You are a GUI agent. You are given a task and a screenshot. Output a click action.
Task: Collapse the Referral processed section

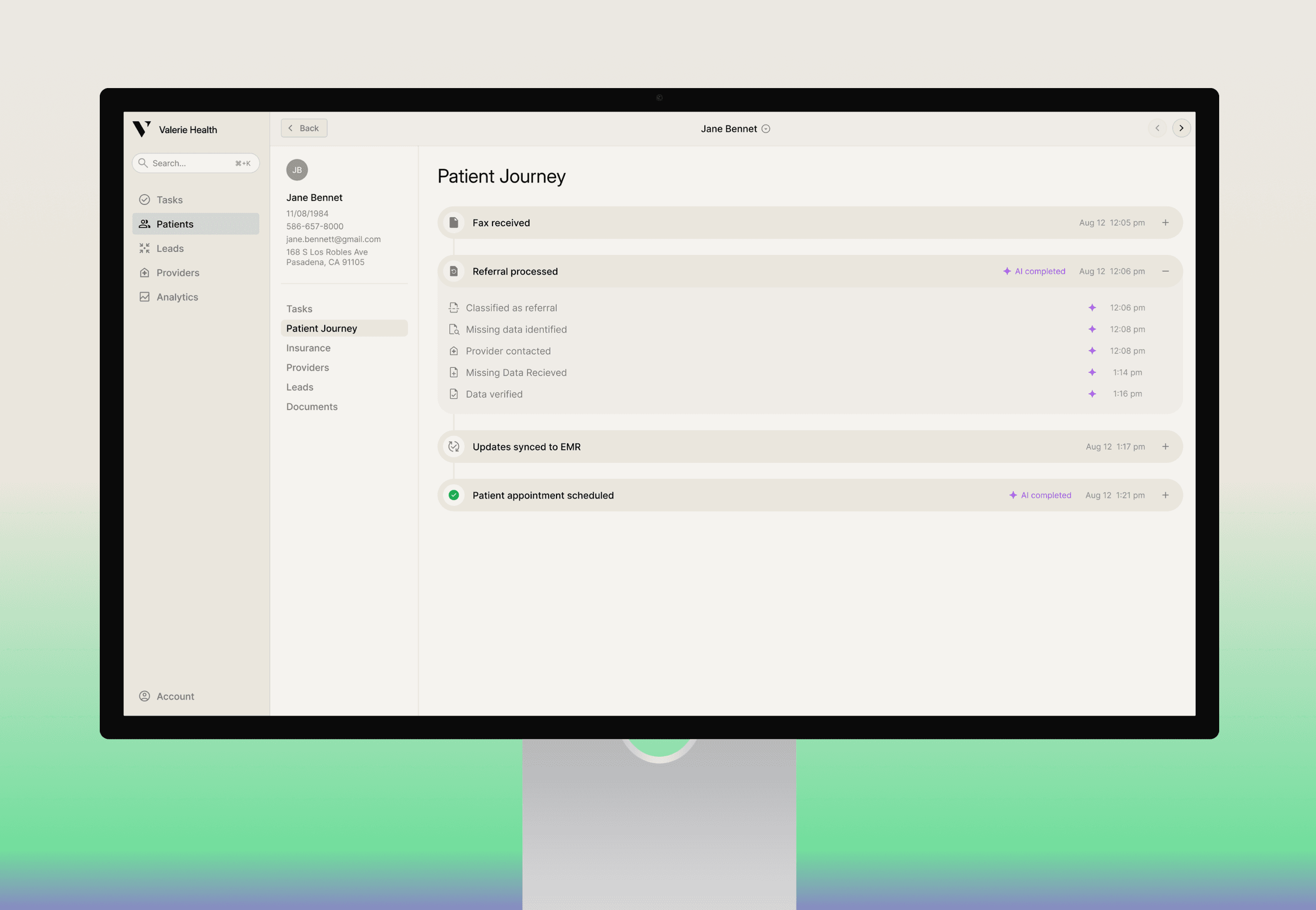pos(1165,272)
